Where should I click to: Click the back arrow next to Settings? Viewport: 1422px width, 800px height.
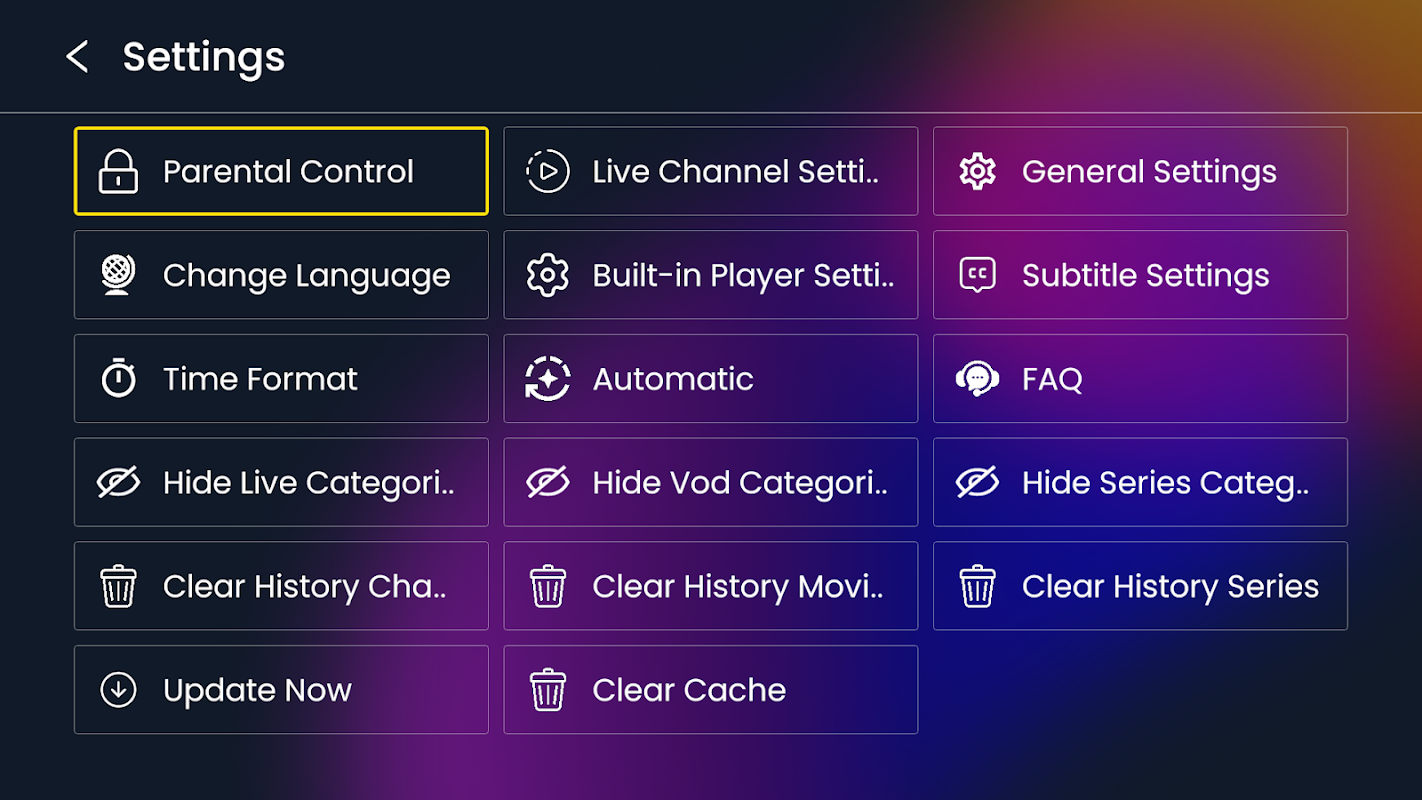[x=77, y=57]
